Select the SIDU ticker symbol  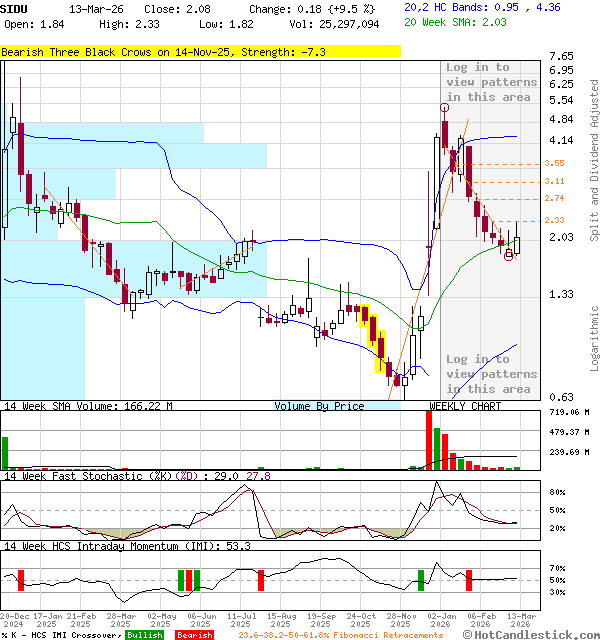click(x=14, y=8)
